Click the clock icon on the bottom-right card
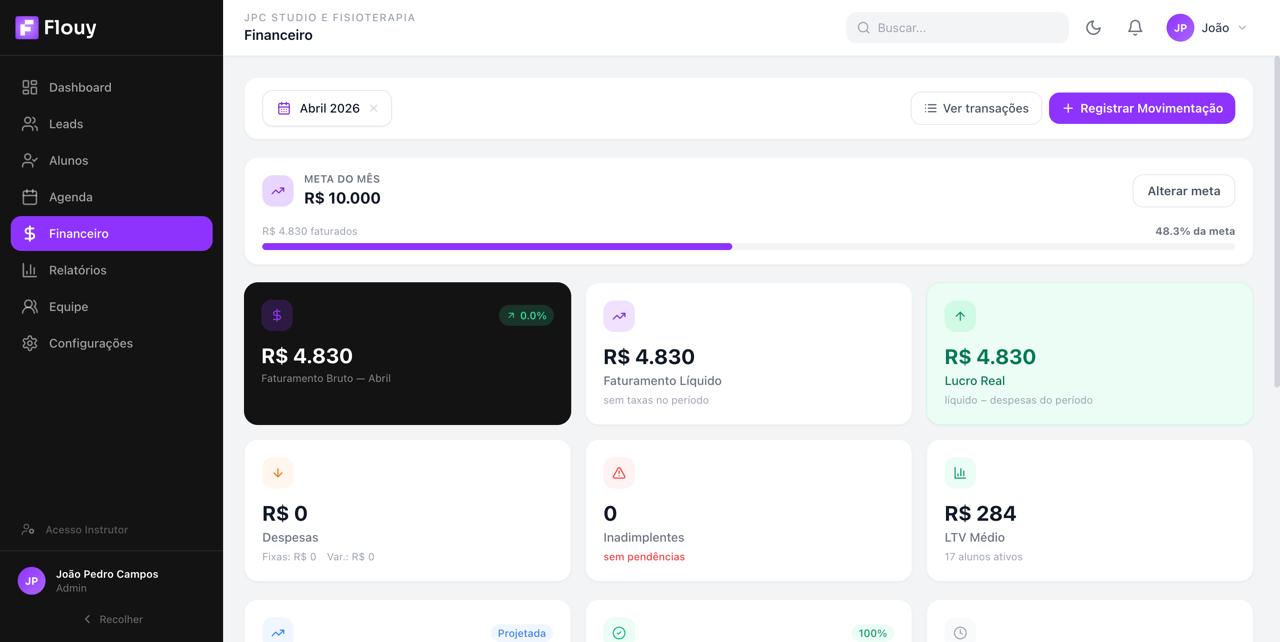The width and height of the screenshot is (1280, 642). click(960, 632)
